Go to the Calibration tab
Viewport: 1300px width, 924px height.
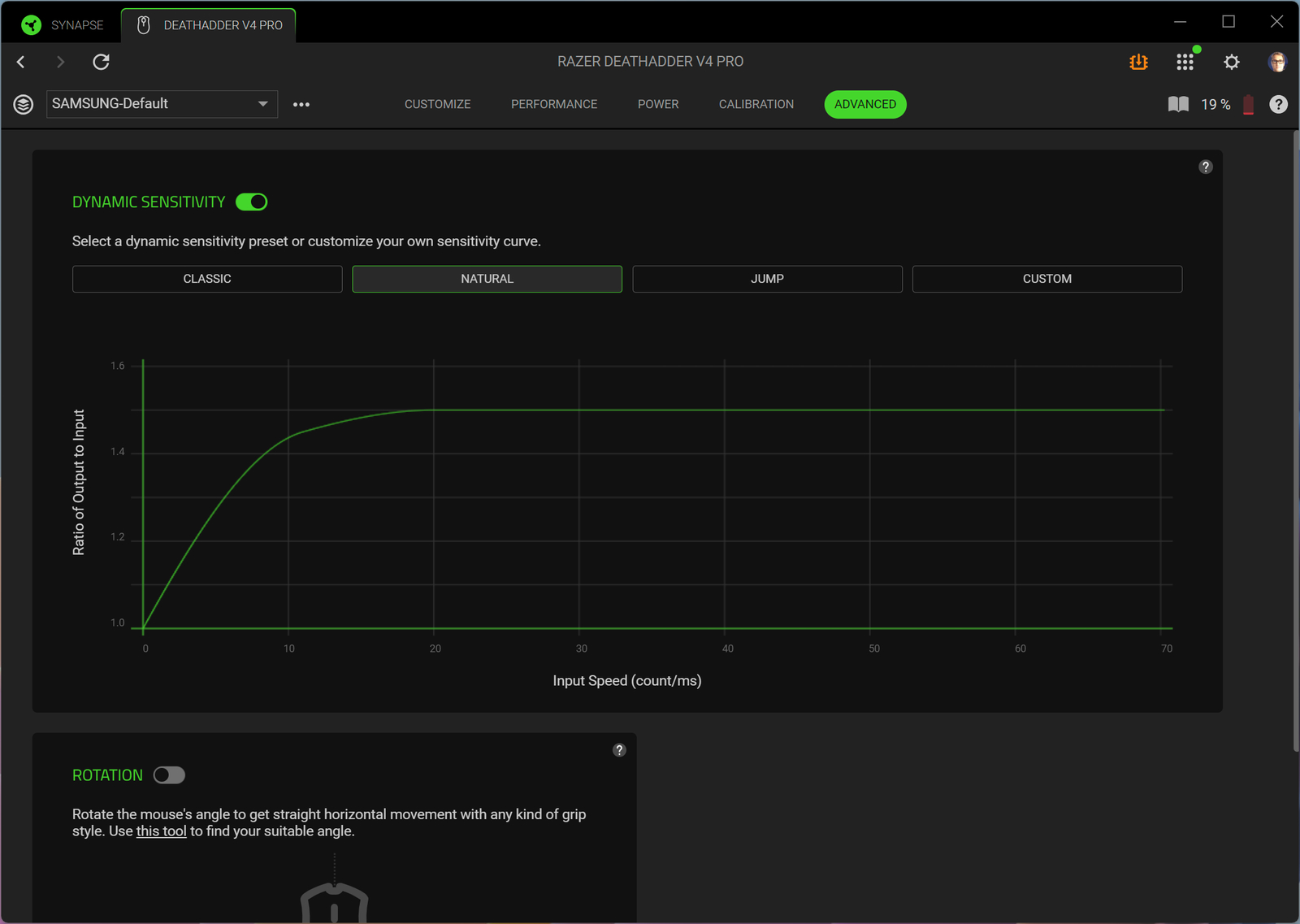[x=756, y=104]
